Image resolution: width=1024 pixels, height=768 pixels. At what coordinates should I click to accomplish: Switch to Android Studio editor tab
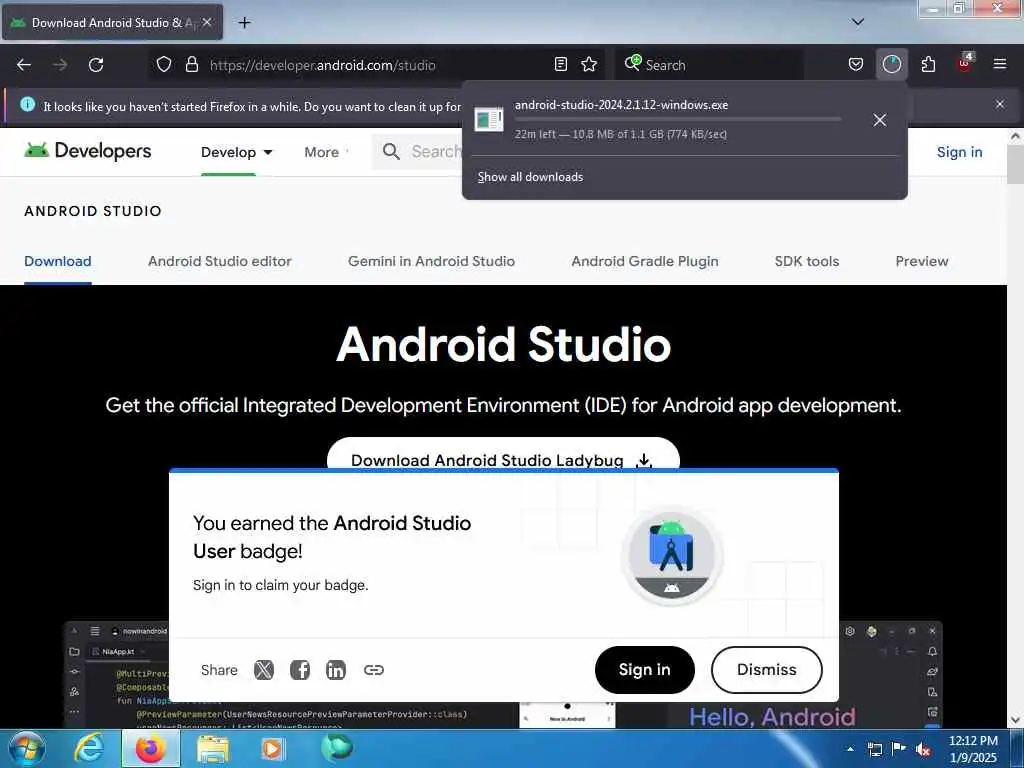pos(219,261)
